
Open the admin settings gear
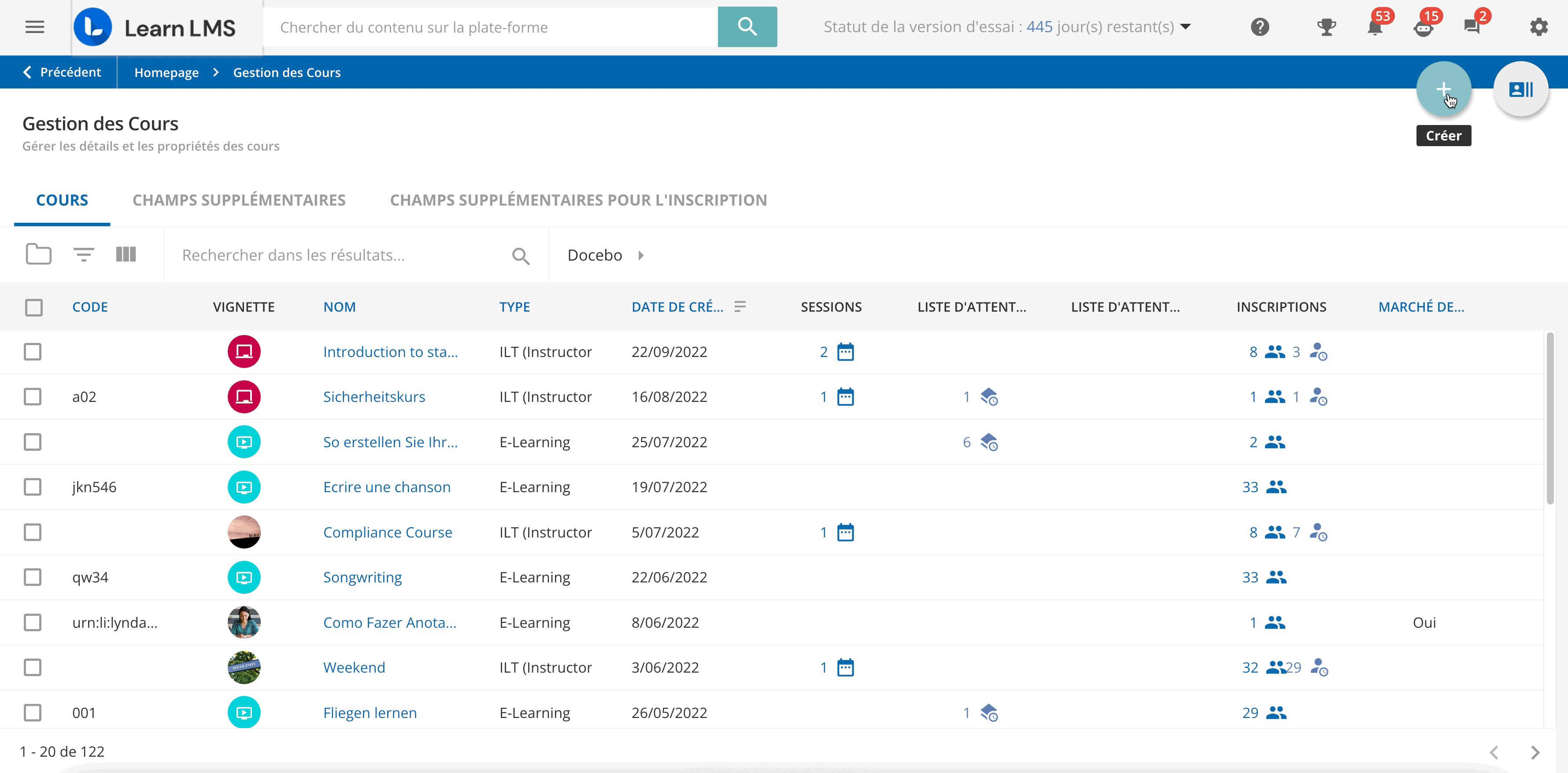(1538, 27)
